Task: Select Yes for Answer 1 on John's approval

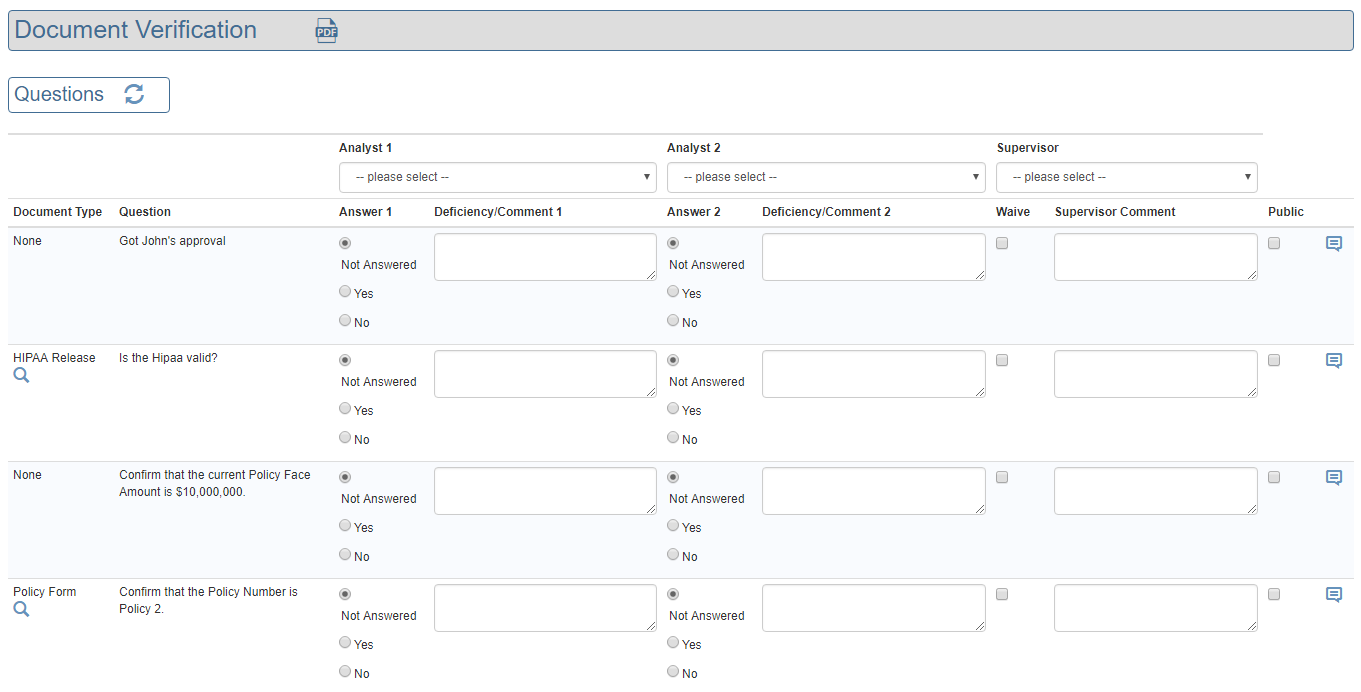Action: (x=345, y=292)
